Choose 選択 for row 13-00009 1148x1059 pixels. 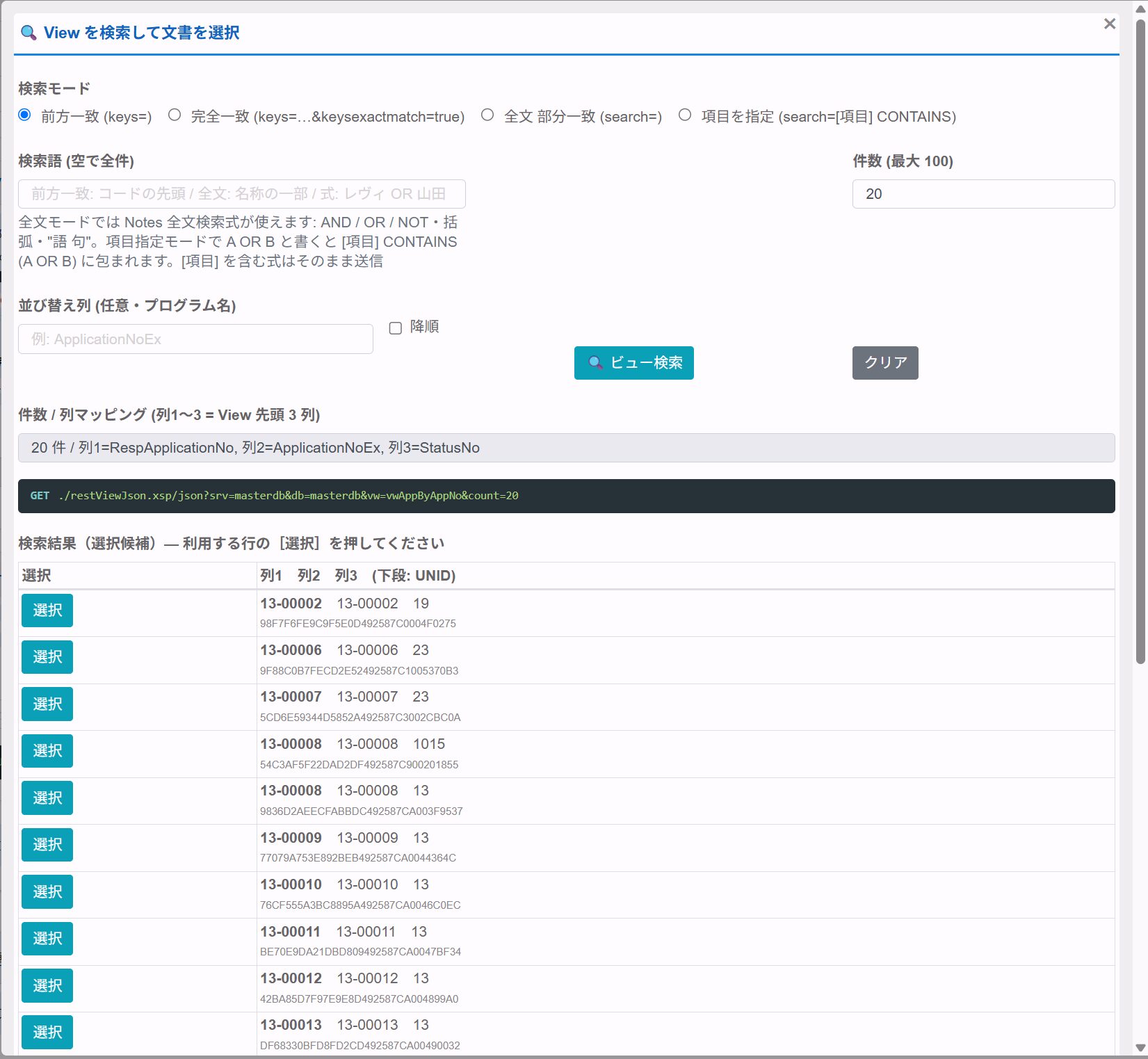click(47, 845)
